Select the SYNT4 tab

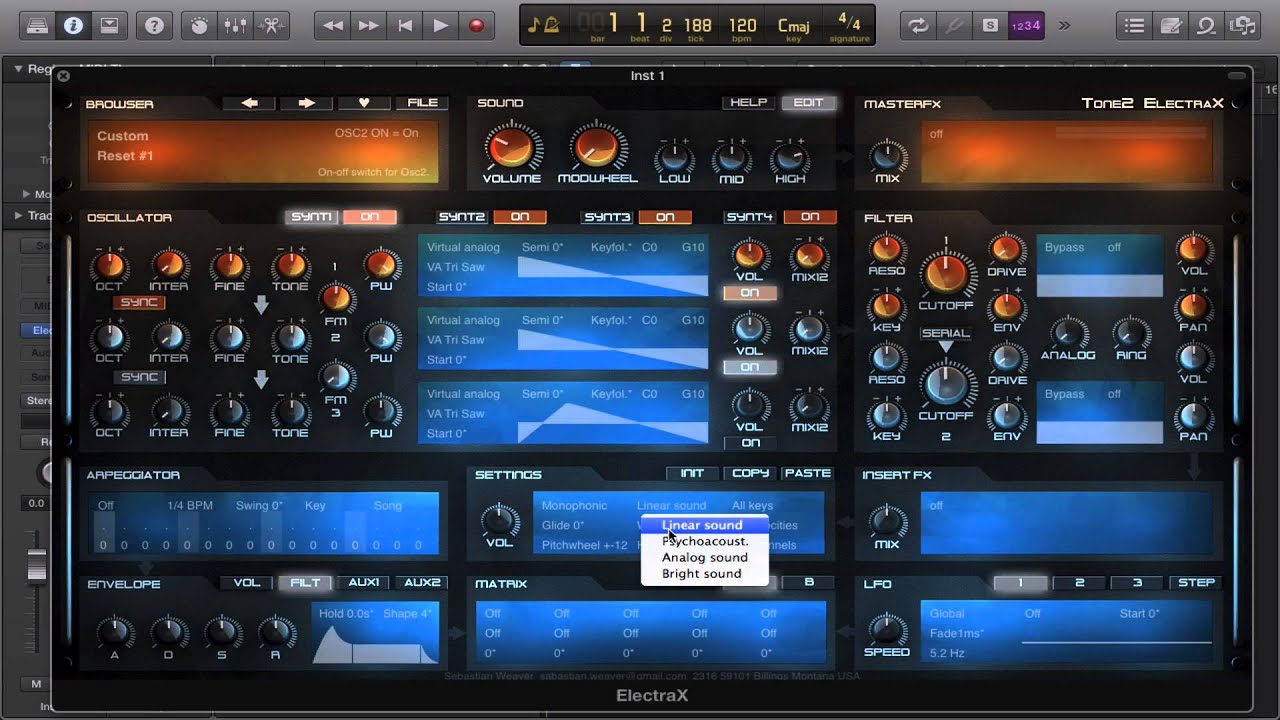tap(749, 217)
